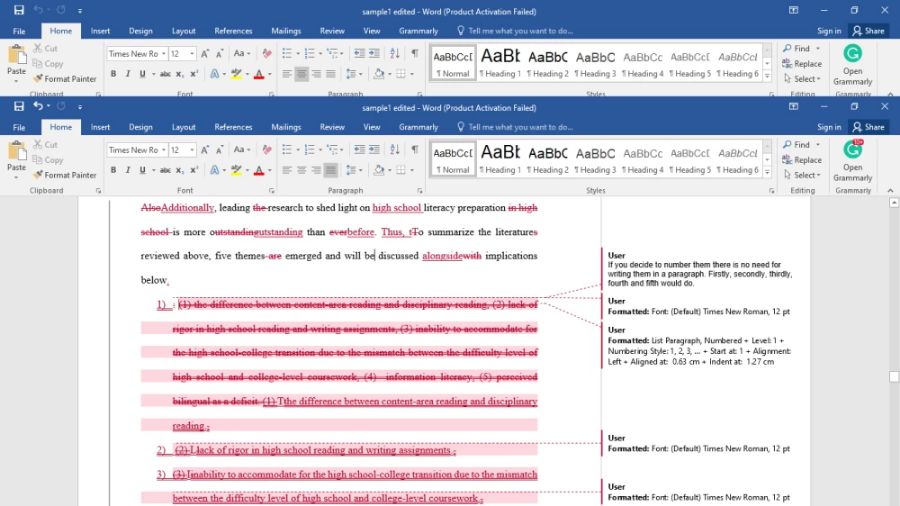Click the Save icon in the lower window's title bar
The image size is (900, 506).
[x=18, y=106]
